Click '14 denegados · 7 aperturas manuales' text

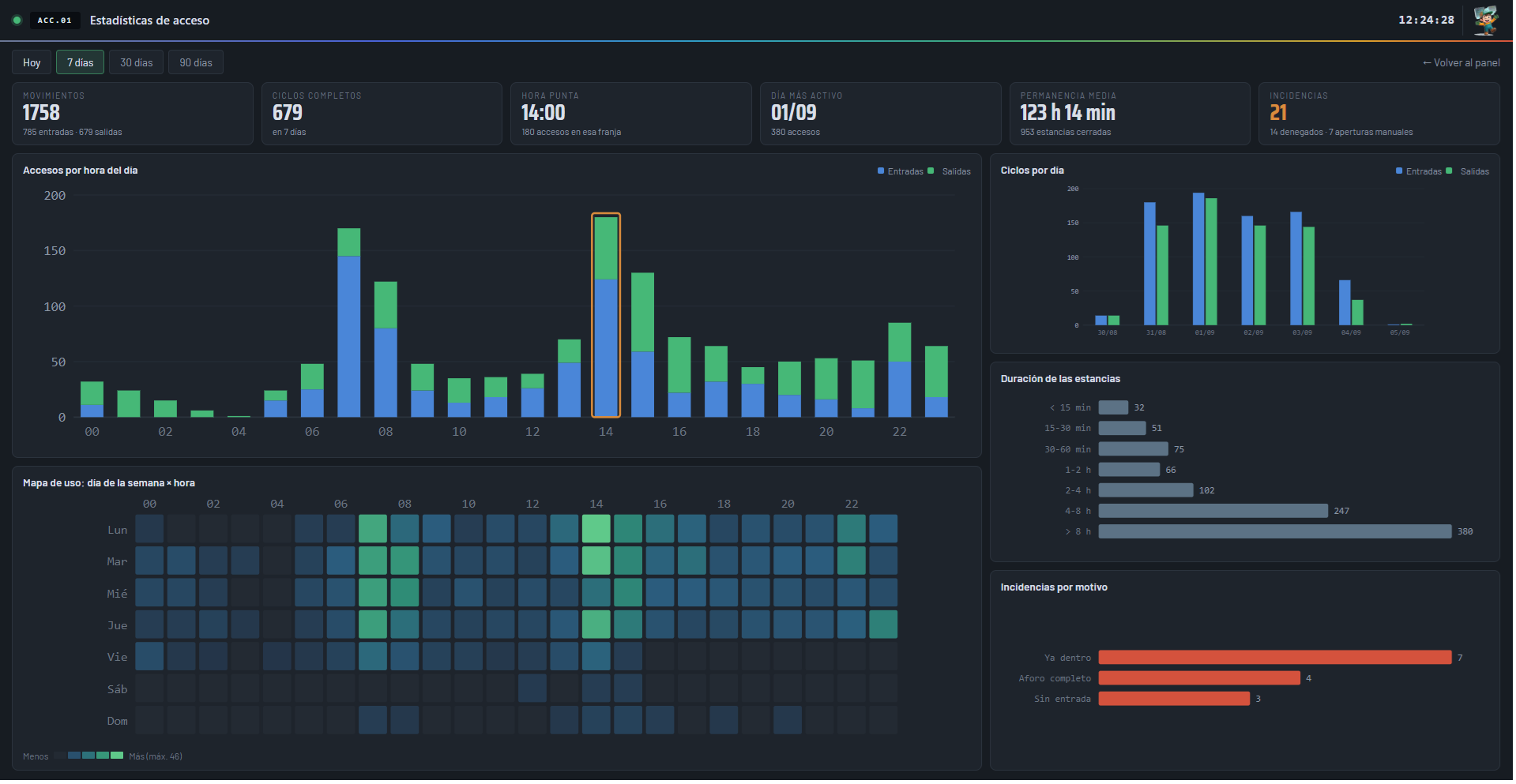pyautogui.click(x=1341, y=133)
